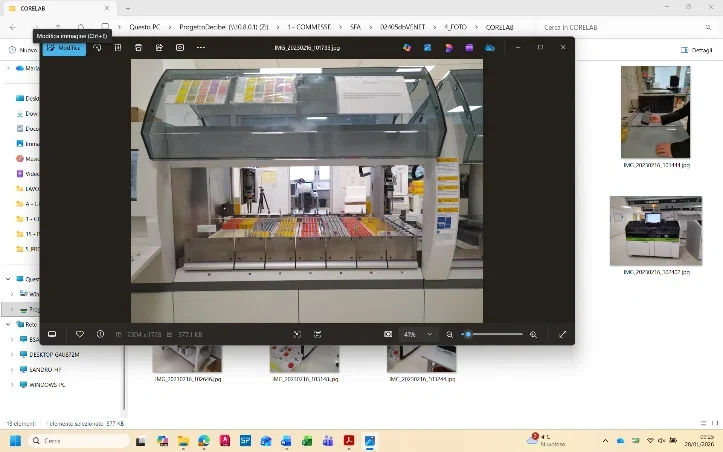This screenshot has height=452, width=723.
Task: Open the OneDrive cloud icon in Photos
Action: pyautogui.click(x=490, y=48)
